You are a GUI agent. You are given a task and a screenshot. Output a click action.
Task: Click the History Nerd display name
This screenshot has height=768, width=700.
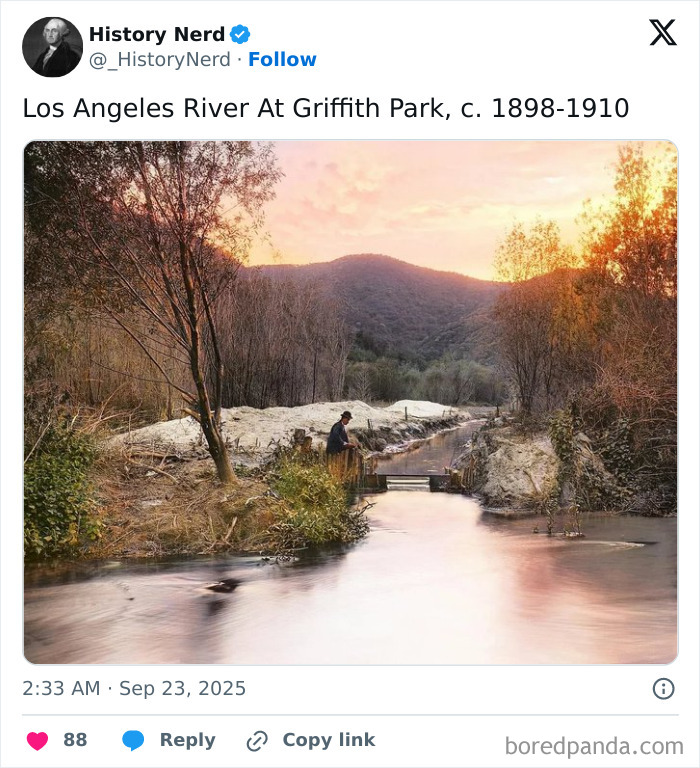pyautogui.click(x=157, y=35)
